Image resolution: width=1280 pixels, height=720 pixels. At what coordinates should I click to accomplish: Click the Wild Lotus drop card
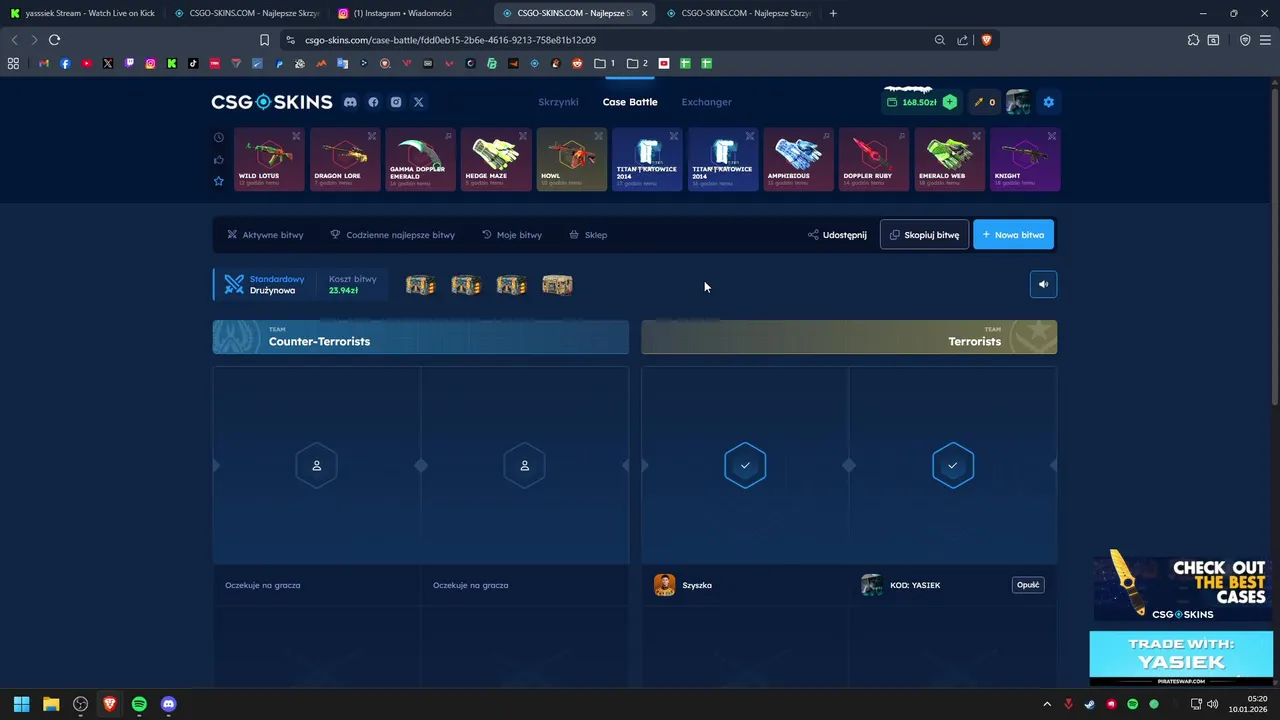click(269, 159)
